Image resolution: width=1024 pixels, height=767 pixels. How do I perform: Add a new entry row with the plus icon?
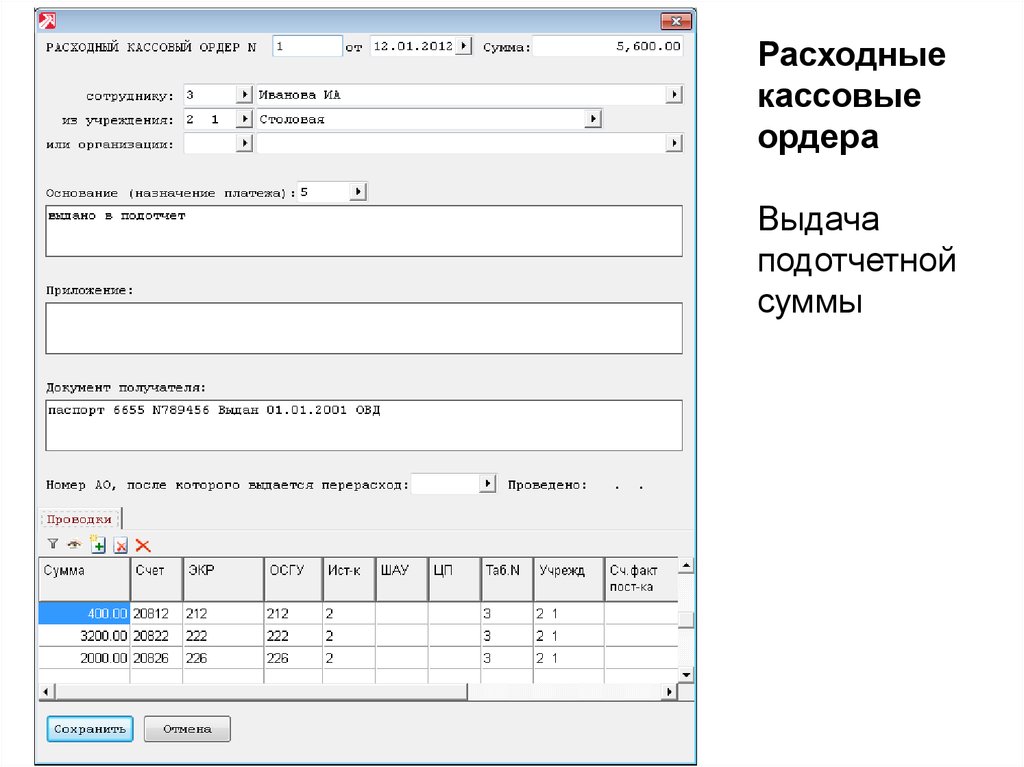click(x=98, y=545)
